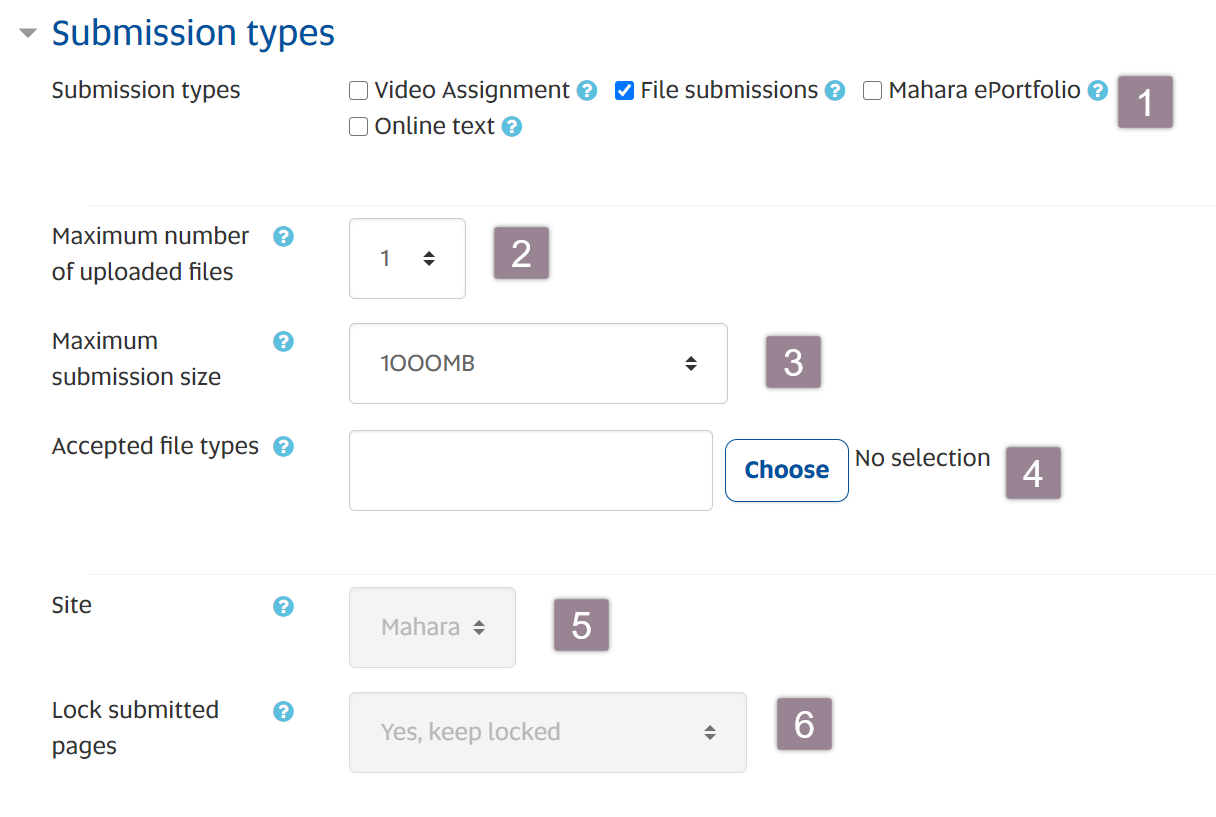Click the Choose button for file types
1216x817 pixels.
[786, 470]
